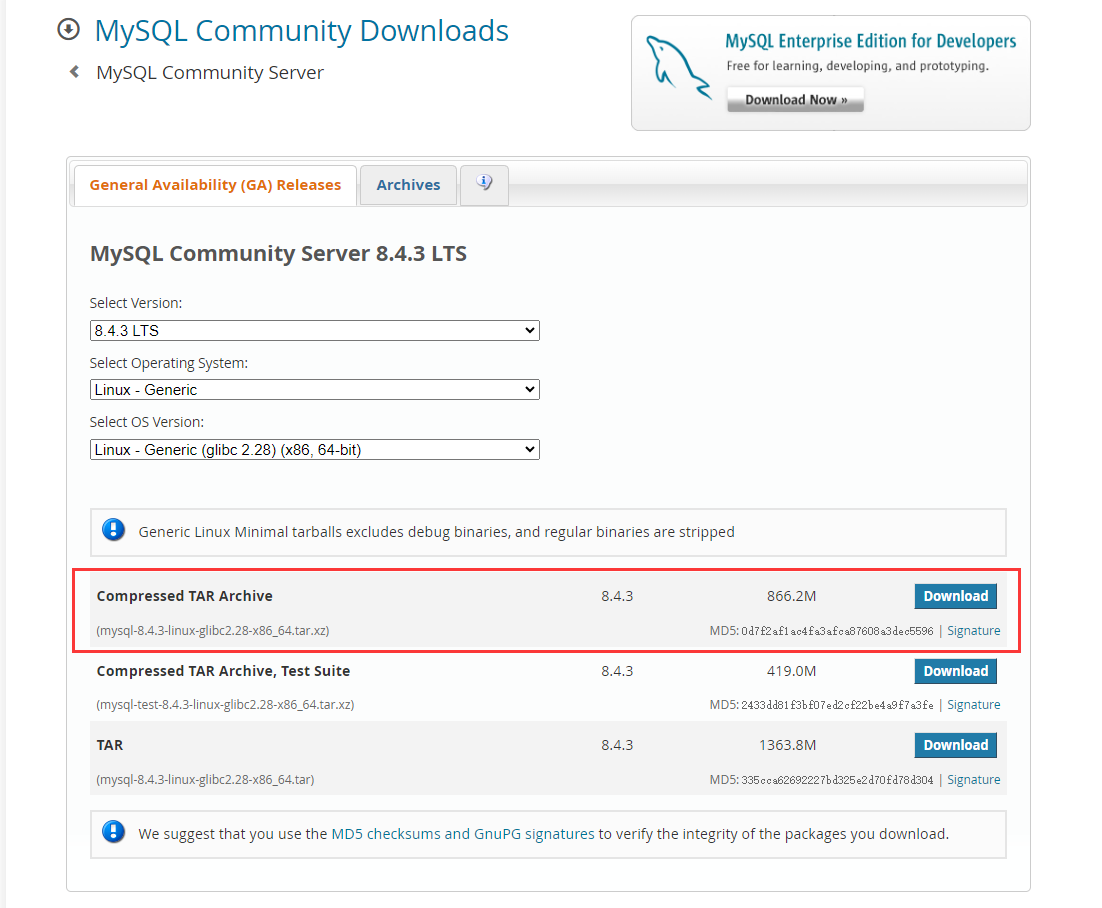
Task: Download the Compressed TAR Archive, Test Suite
Action: (x=955, y=671)
